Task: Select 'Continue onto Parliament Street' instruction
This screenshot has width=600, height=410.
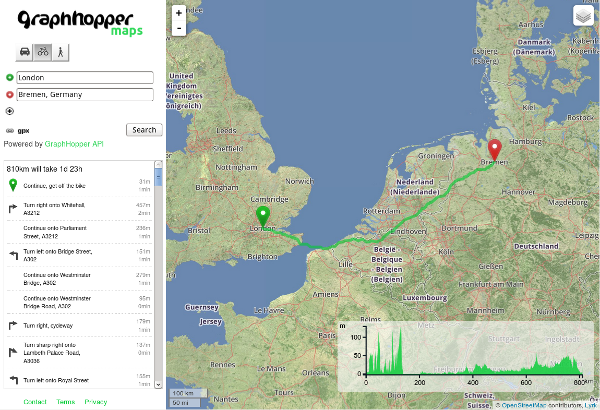Action: click(78, 232)
